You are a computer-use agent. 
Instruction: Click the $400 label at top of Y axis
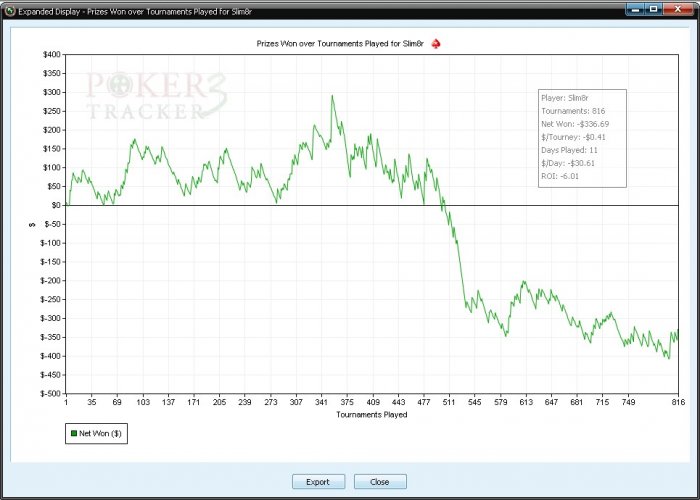pos(51,54)
